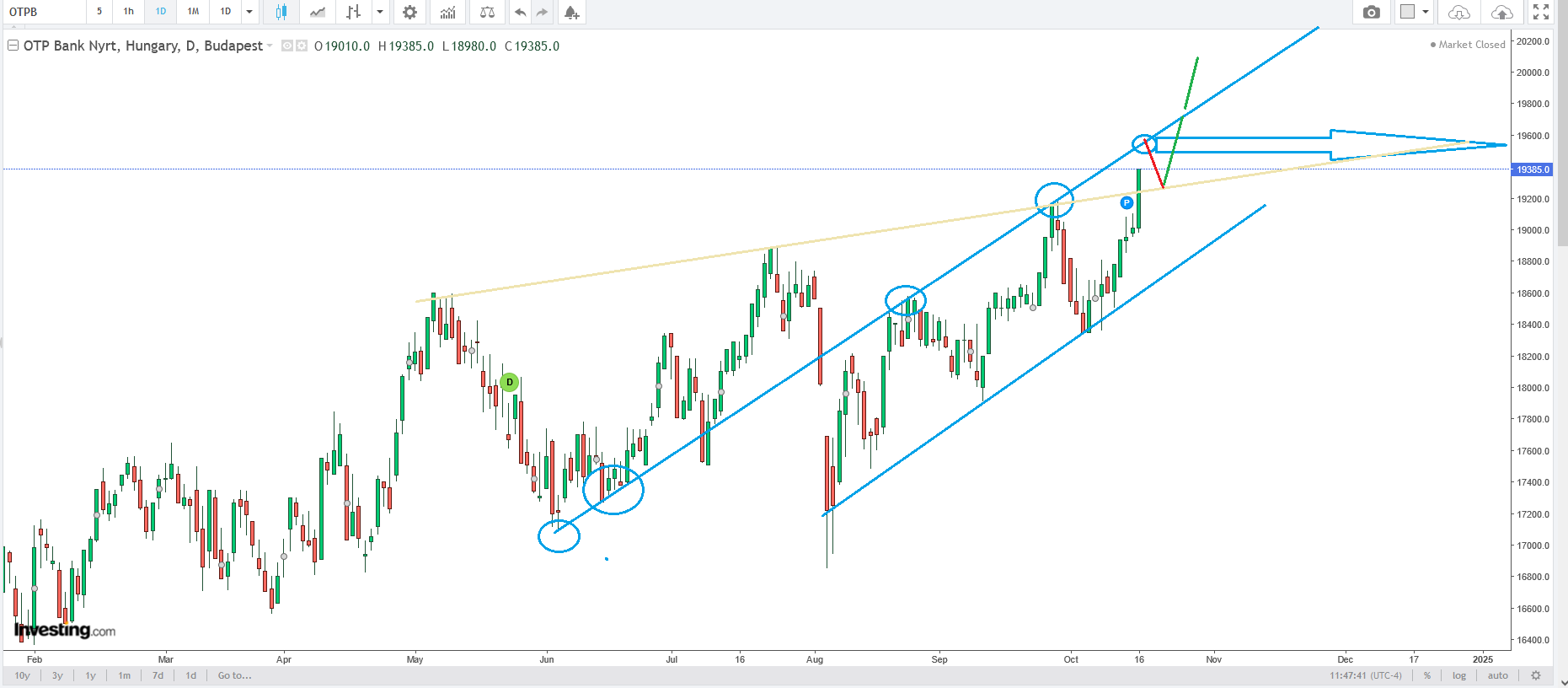Viewport: 1568px width, 688px height.
Task: Open chart settings gear in top toolbar
Action: (409, 12)
